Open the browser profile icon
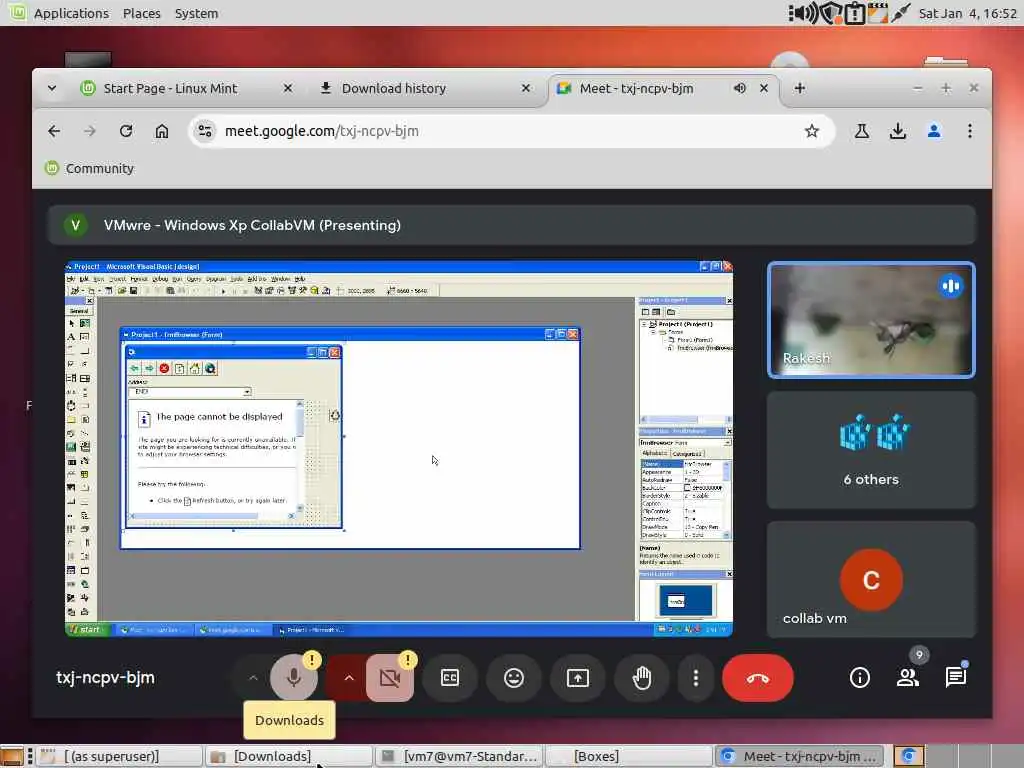The image size is (1024, 768). pos(934,131)
